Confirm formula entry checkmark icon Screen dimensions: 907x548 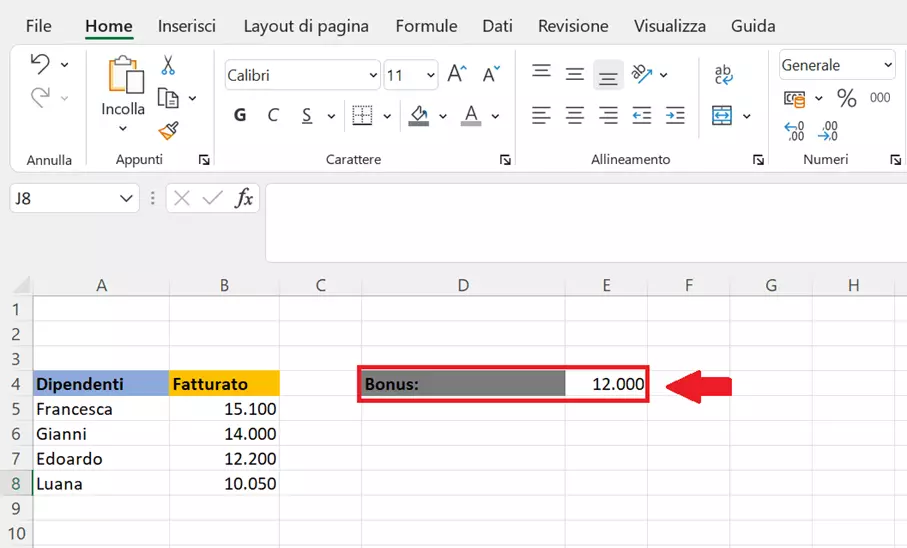(212, 198)
